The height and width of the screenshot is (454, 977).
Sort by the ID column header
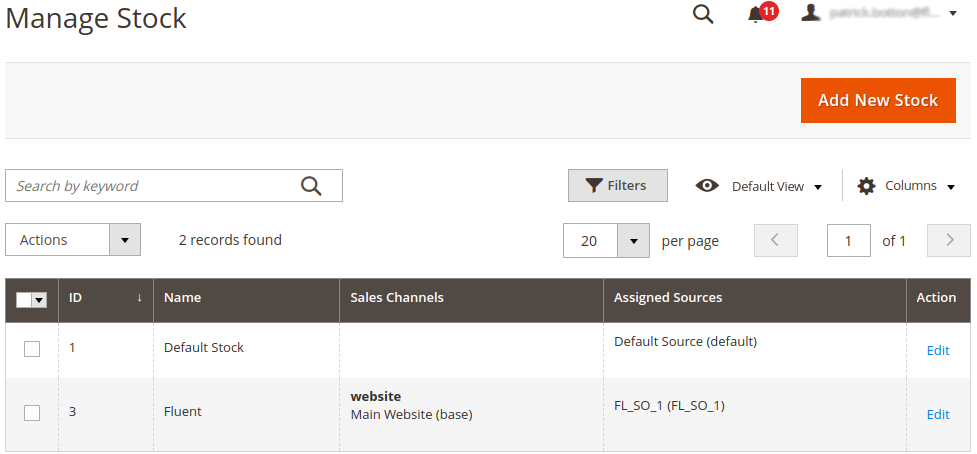[105, 298]
